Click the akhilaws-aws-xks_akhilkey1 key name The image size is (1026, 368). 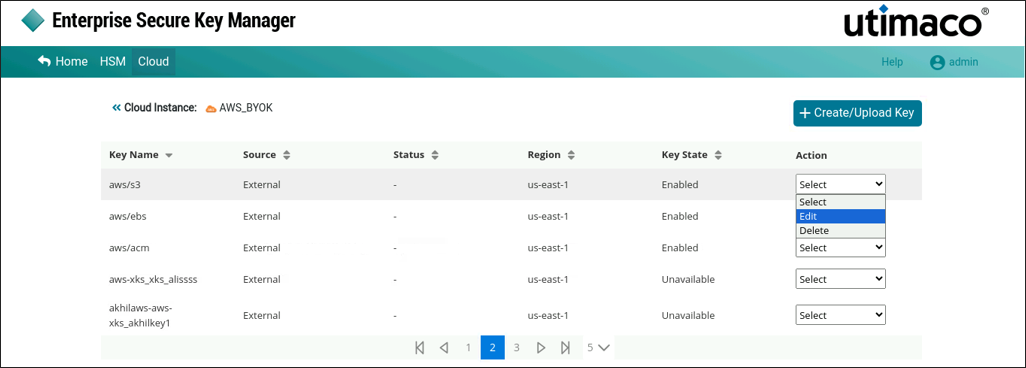tap(142, 315)
